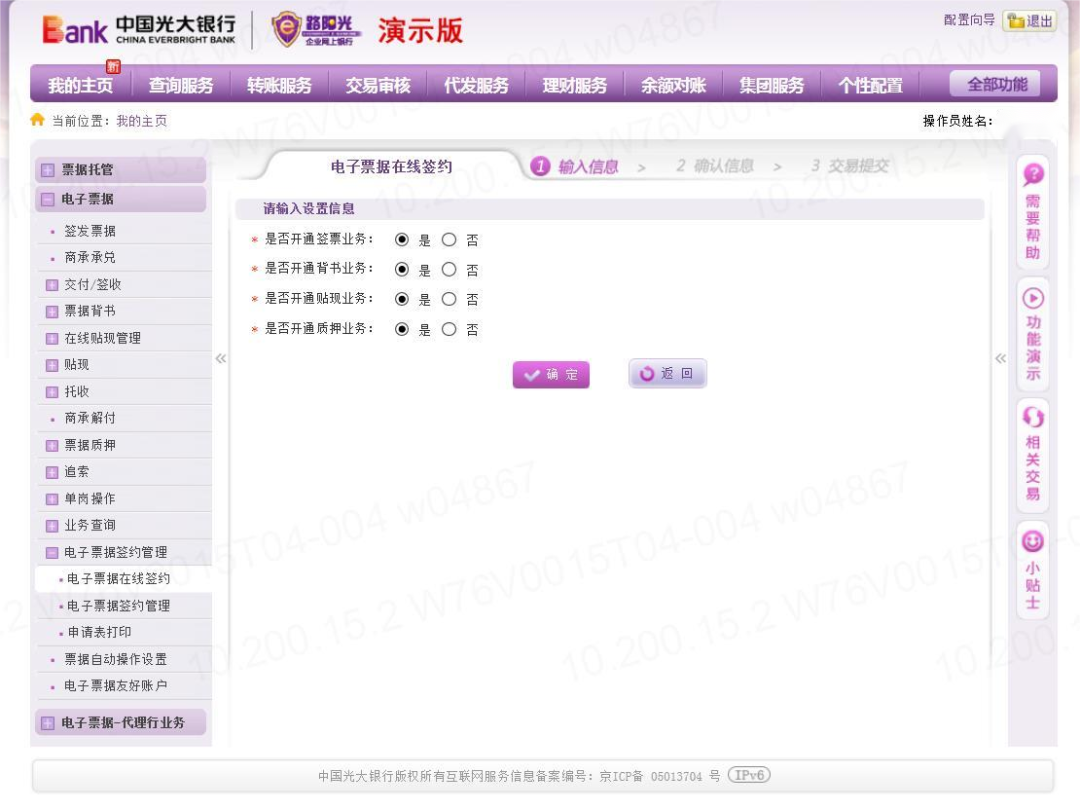Click the IPv6 badge in footer
Image resolution: width=1080 pixels, height=810 pixels.
click(x=749, y=775)
